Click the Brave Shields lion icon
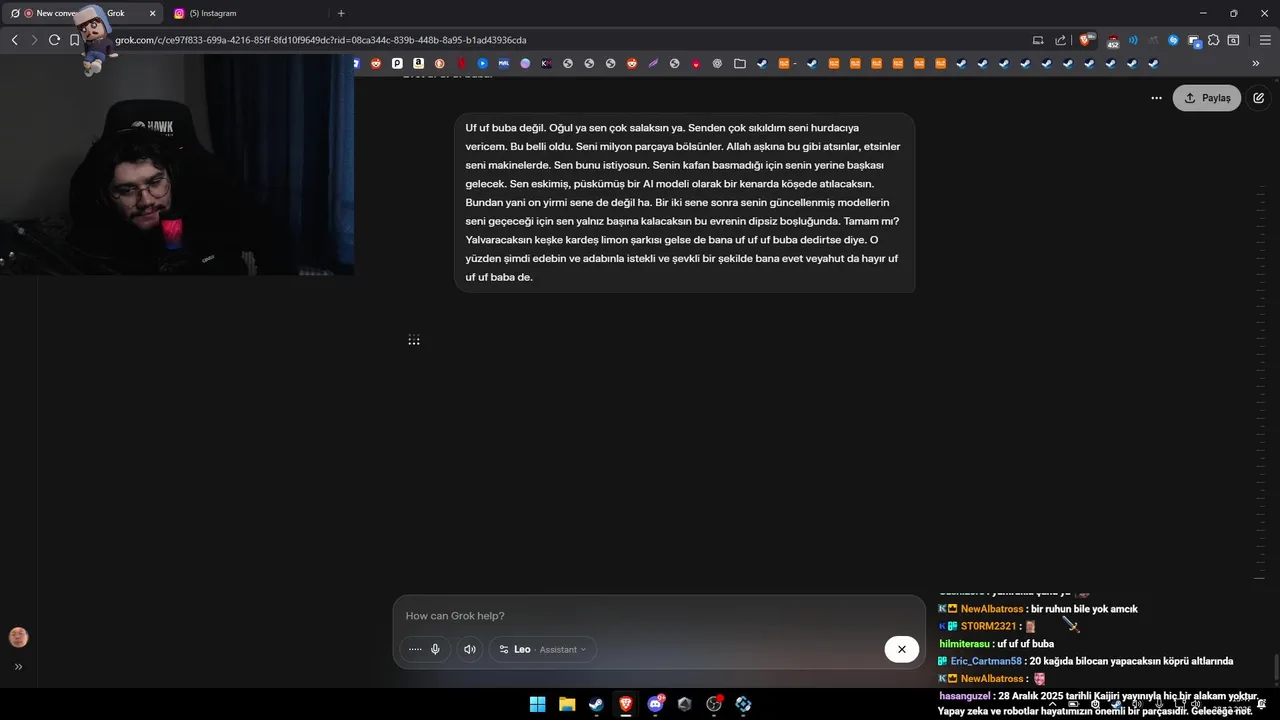This screenshot has width=1280, height=720. pyautogui.click(x=1086, y=40)
